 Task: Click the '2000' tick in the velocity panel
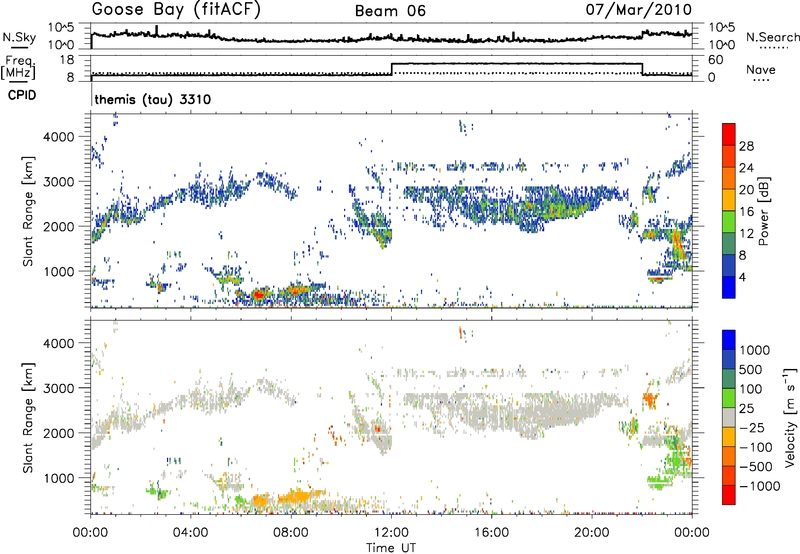pos(58,433)
